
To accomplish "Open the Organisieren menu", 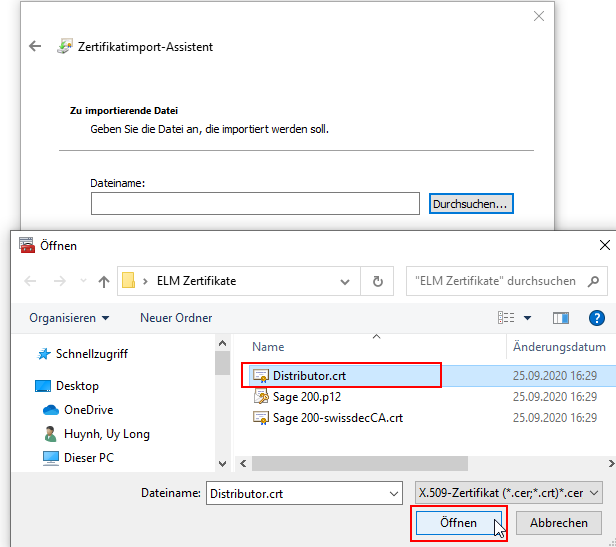I will [x=69, y=318].
